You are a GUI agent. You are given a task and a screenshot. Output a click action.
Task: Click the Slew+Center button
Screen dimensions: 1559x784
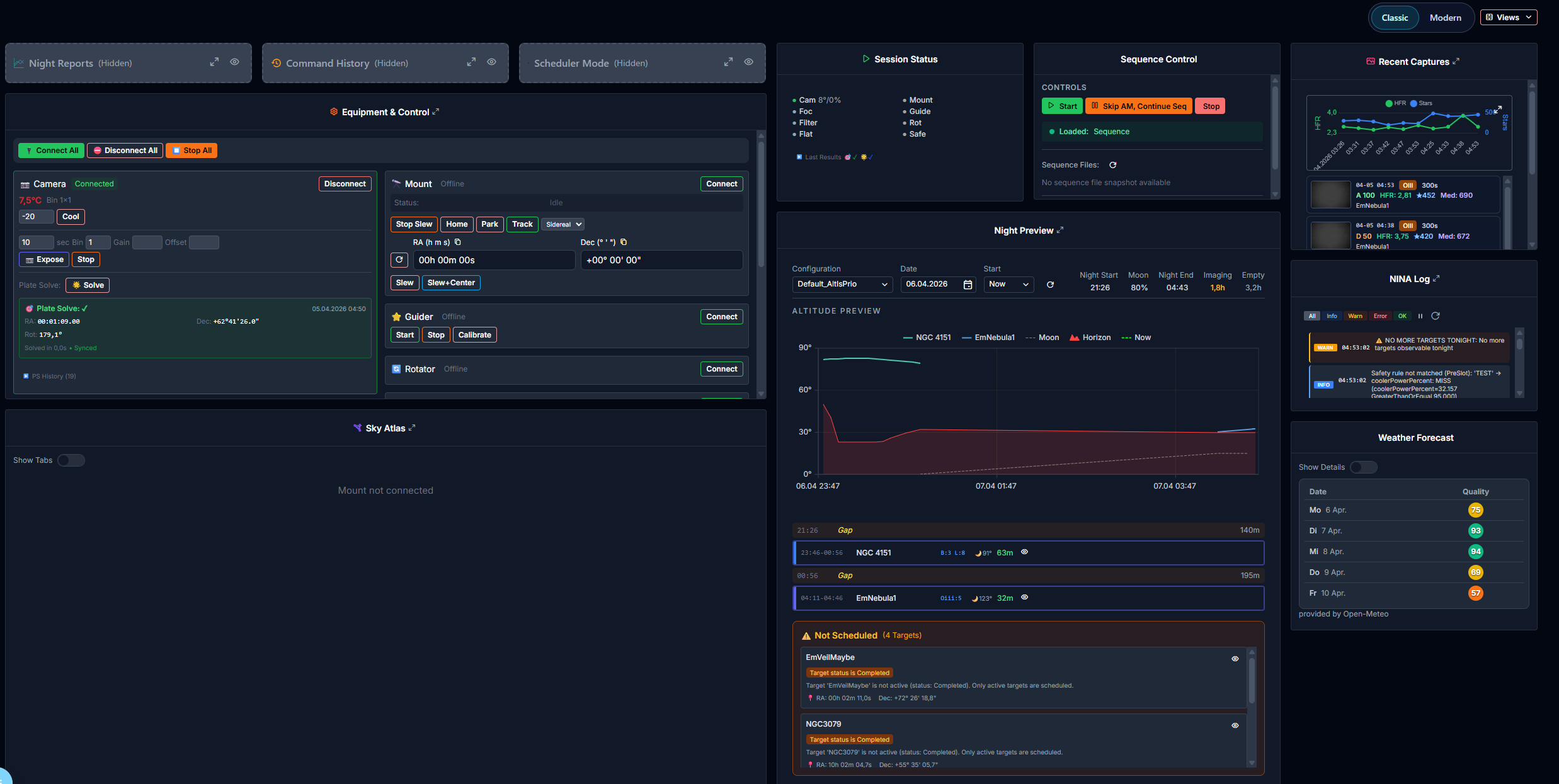pos(451,283)
